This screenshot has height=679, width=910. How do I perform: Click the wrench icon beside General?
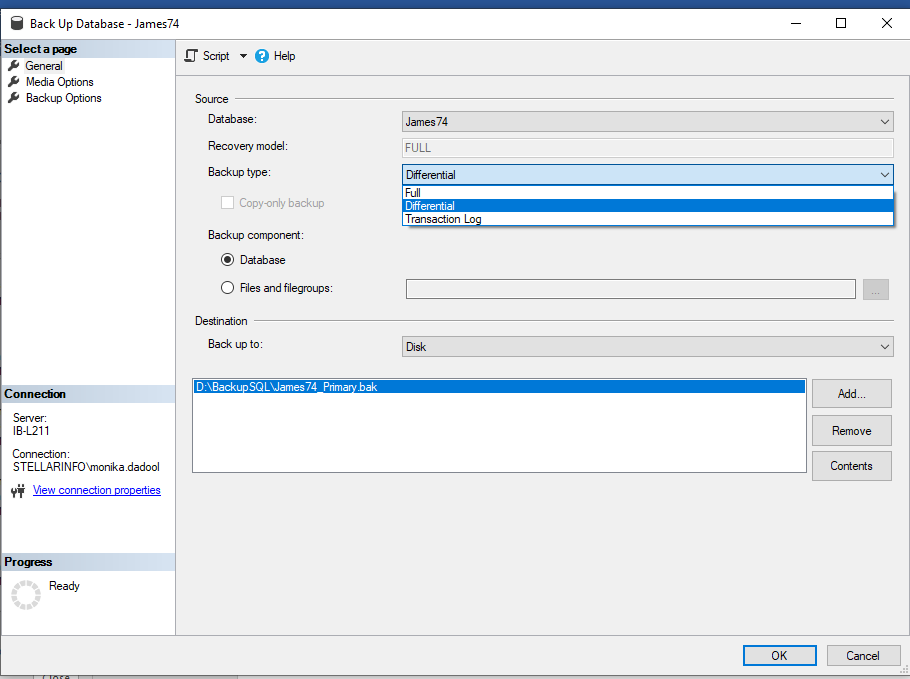coord(13,66)
